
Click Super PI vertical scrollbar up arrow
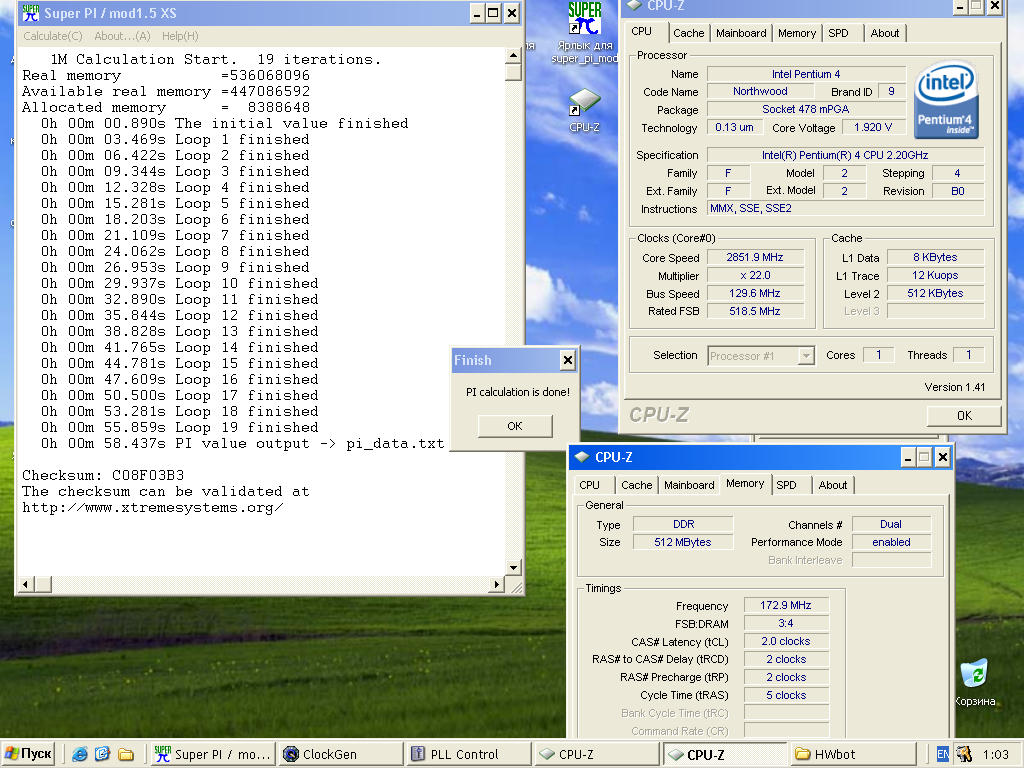(x=513, y=55)
